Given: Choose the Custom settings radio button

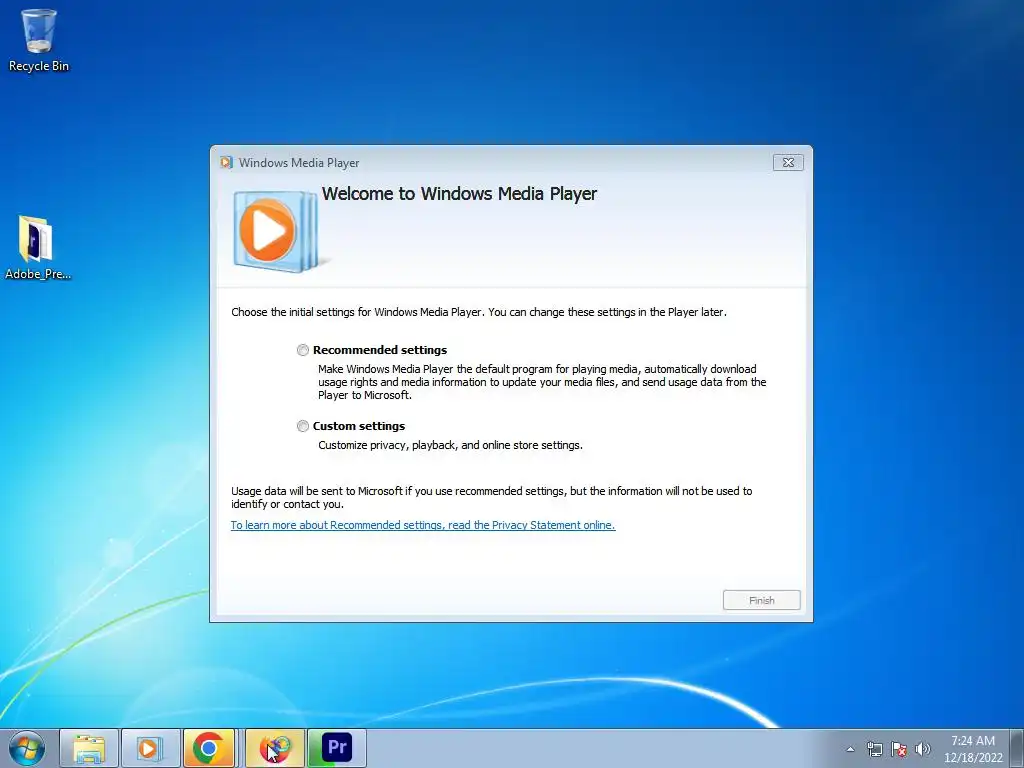Looking at the screenshot, I should coord(302,426).
